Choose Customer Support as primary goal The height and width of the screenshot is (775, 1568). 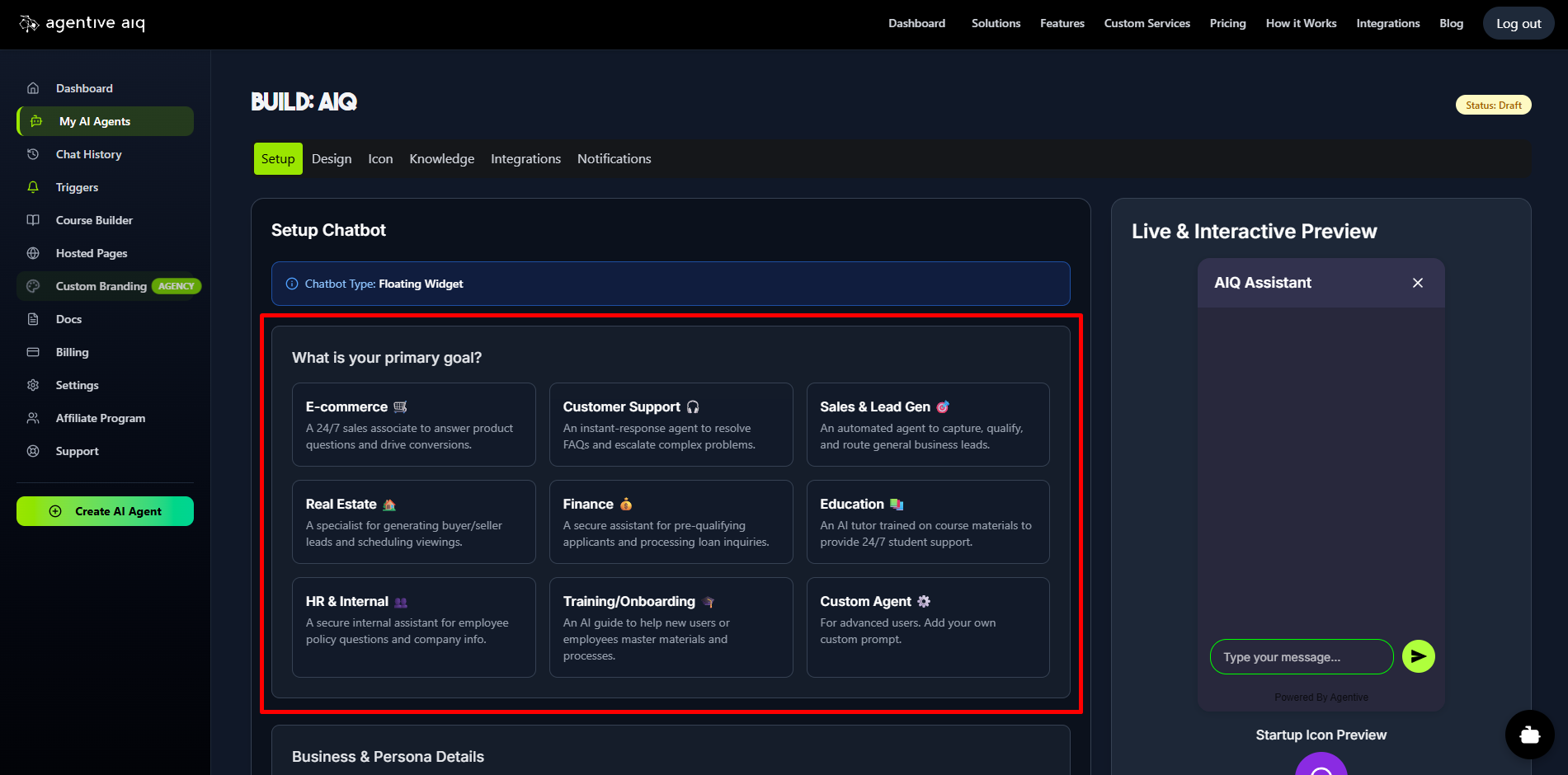671,425
